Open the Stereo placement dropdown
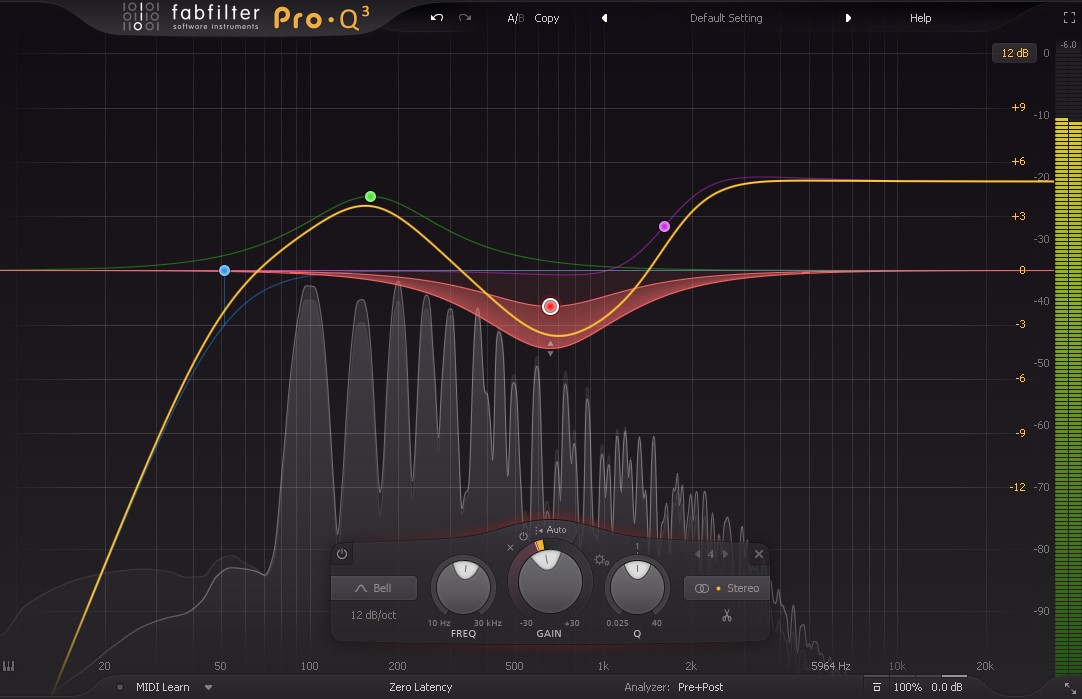 tap(727, 588)
